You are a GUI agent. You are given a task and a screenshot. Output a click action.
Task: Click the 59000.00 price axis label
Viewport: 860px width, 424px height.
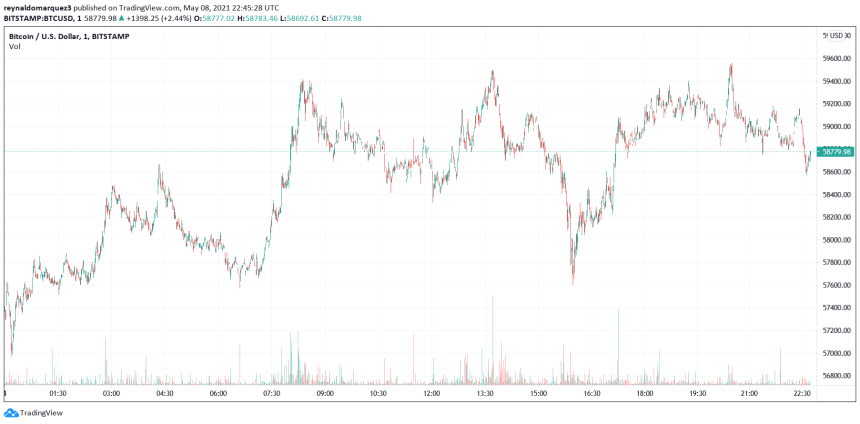(x=836, y=126)
